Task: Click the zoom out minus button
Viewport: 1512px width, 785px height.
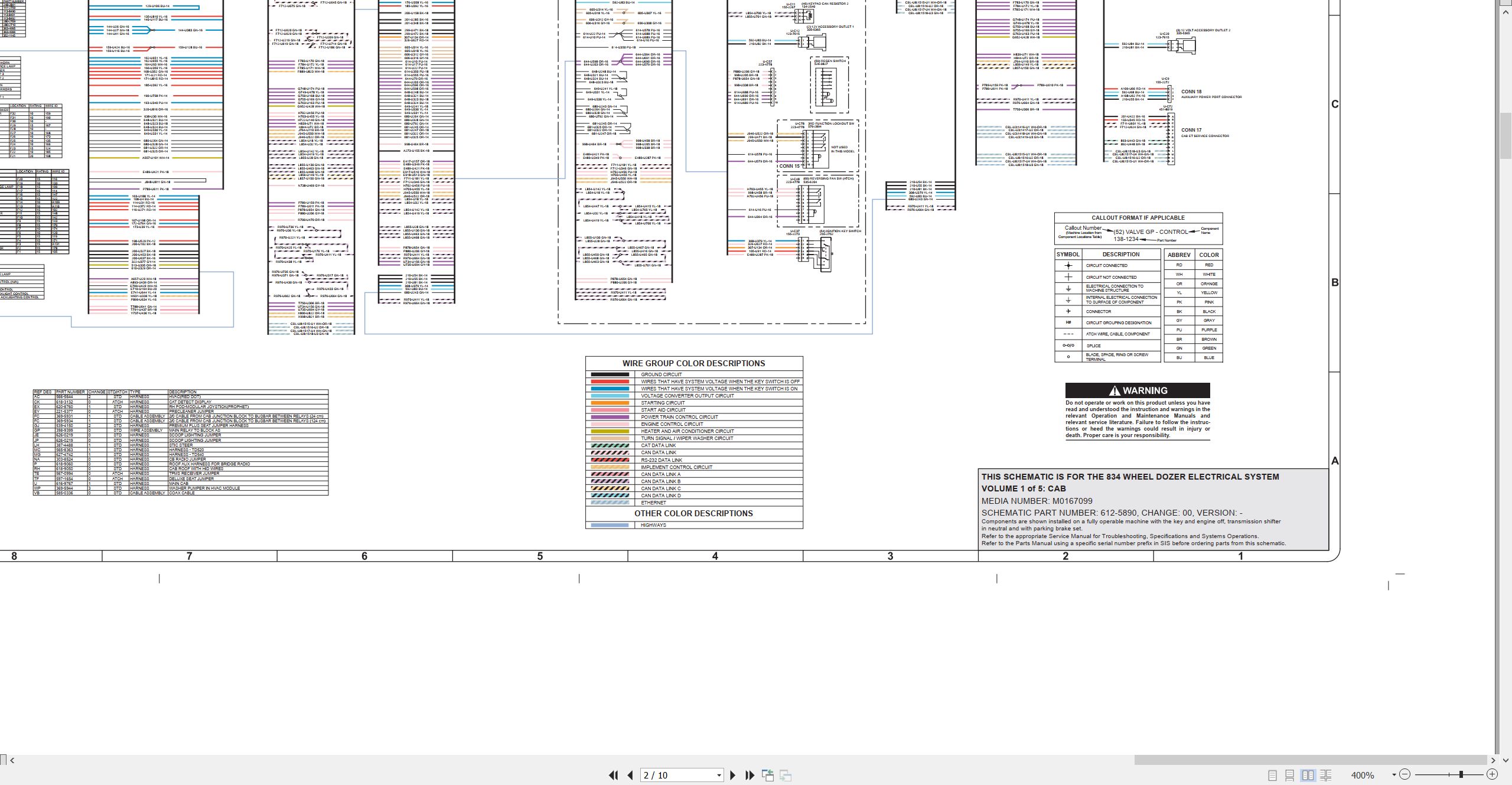Action: (x=1405, y=774)
